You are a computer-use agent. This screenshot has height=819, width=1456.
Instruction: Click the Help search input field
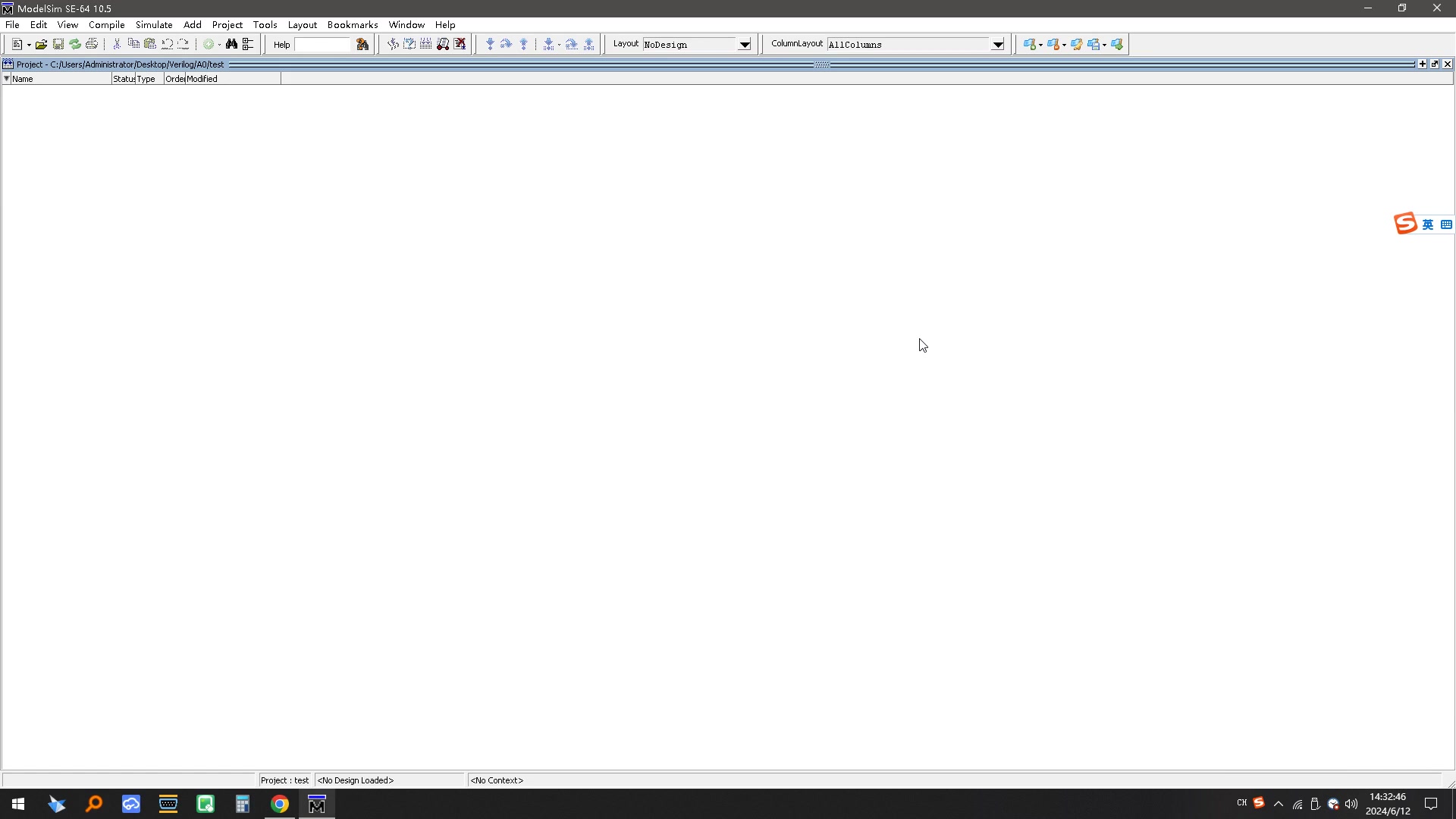(323, 45)
